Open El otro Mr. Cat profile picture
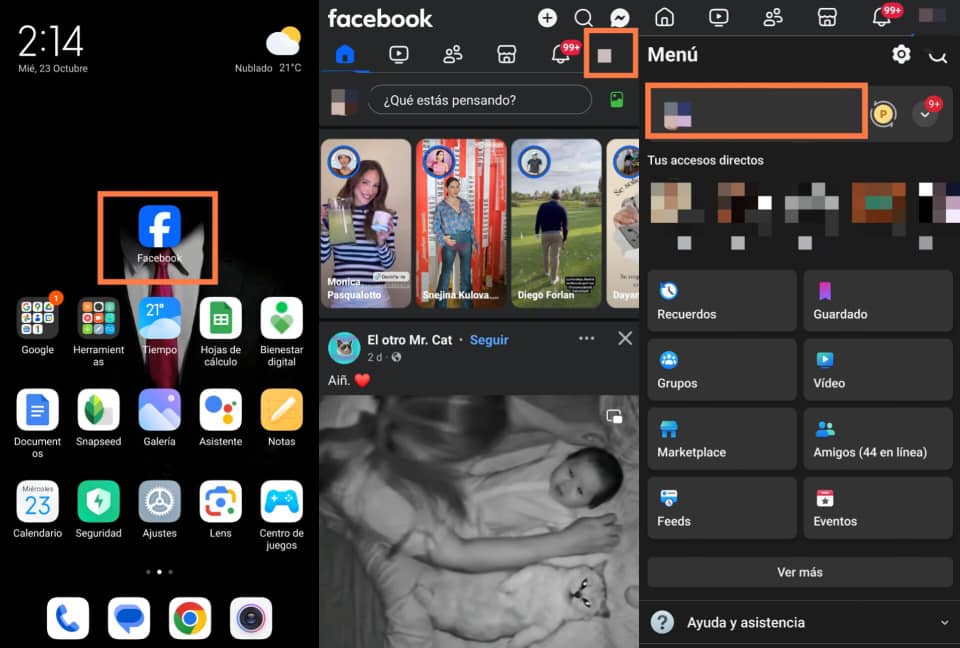 tap(344, 348)
